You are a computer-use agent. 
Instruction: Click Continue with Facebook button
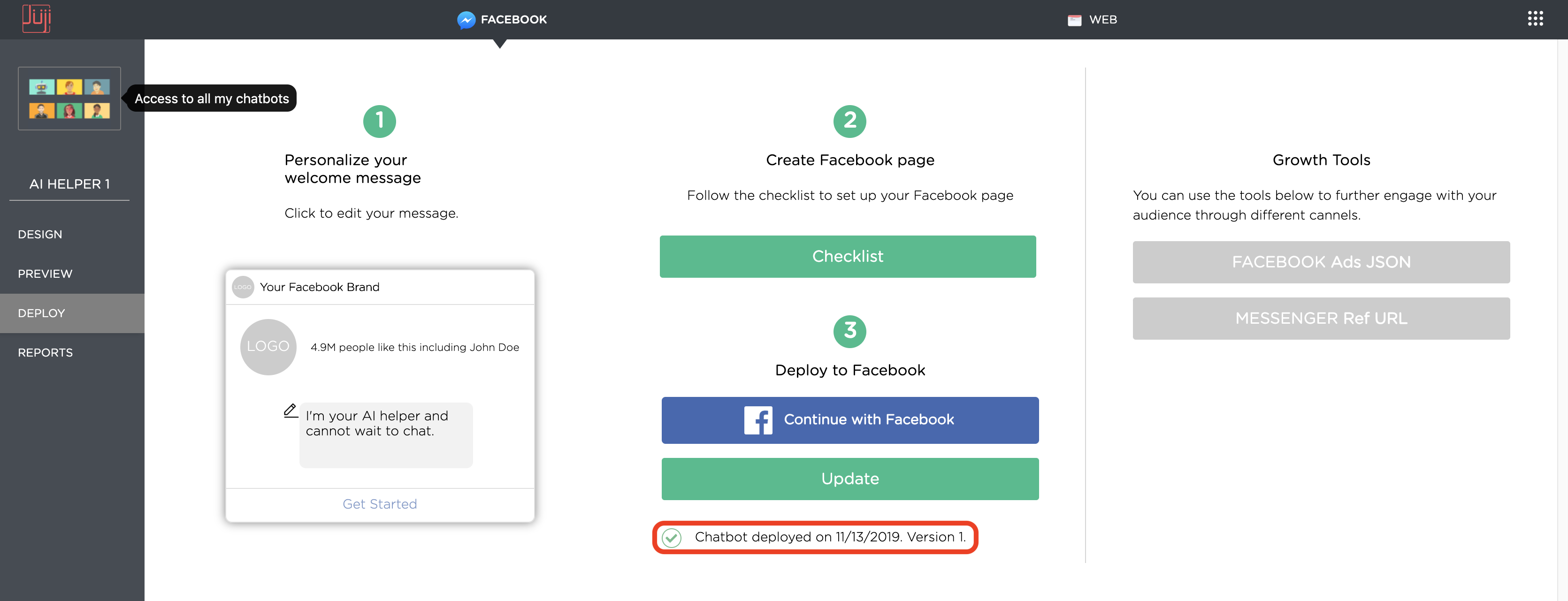point(849,420)
